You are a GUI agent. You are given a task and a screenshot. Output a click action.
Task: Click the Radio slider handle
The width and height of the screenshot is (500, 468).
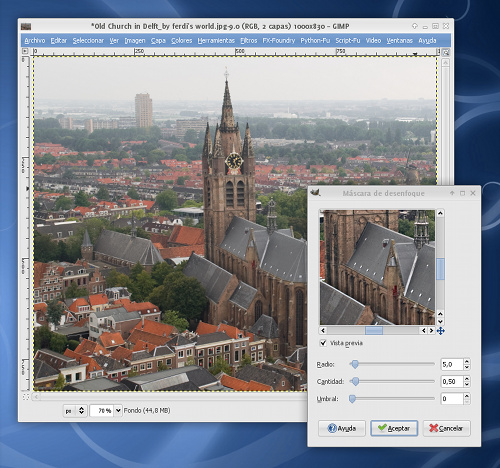click(355, 364)
